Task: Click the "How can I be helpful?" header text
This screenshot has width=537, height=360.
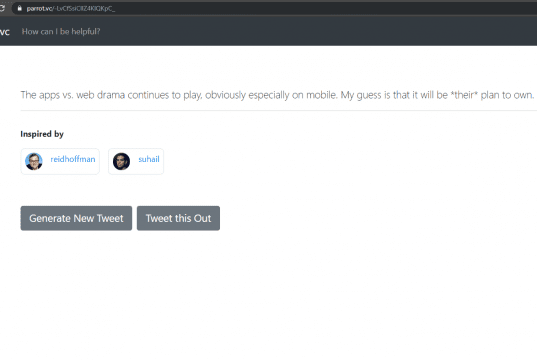Action: 61,32
